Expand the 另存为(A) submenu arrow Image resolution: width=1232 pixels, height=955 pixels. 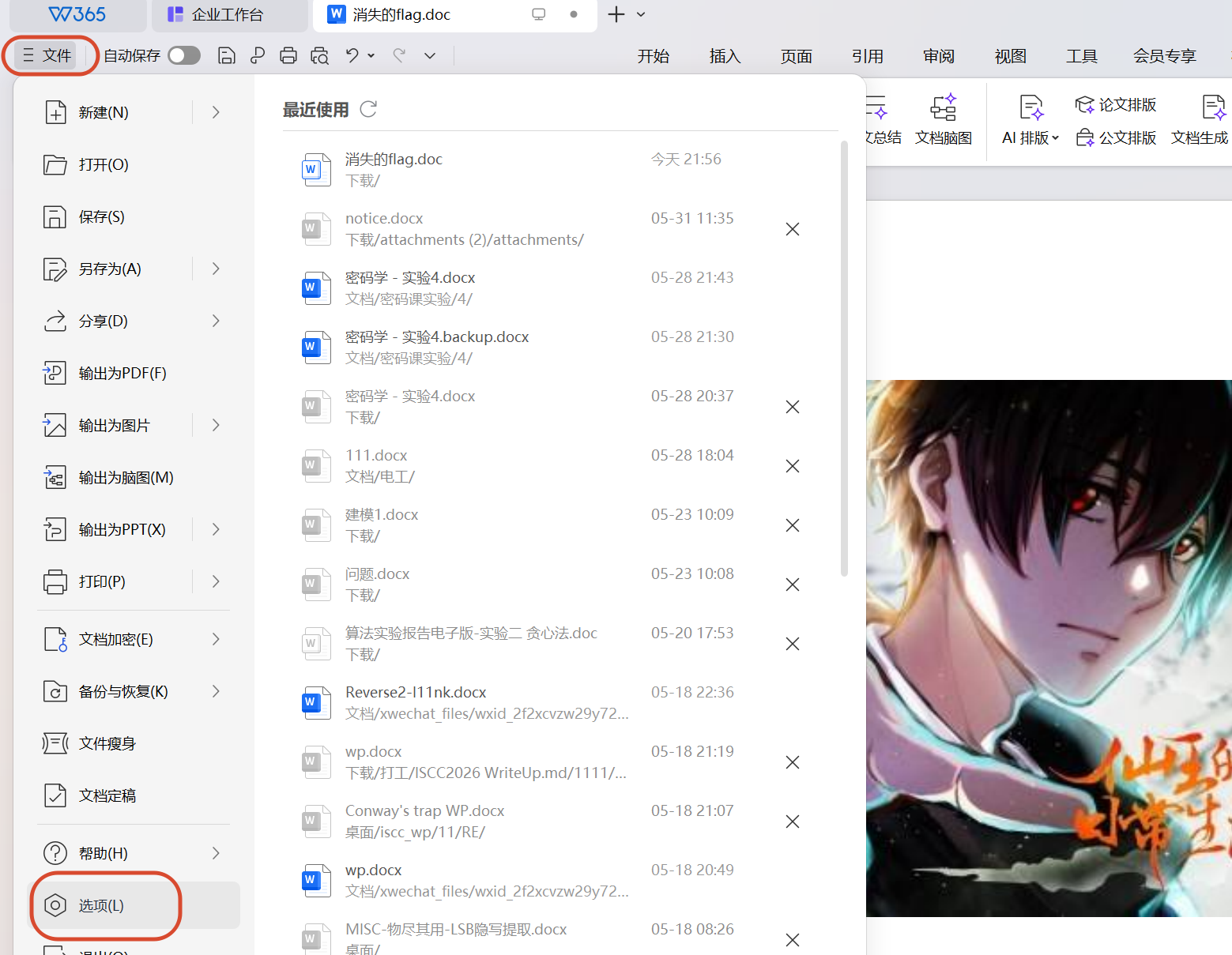(x=216, y=269)
